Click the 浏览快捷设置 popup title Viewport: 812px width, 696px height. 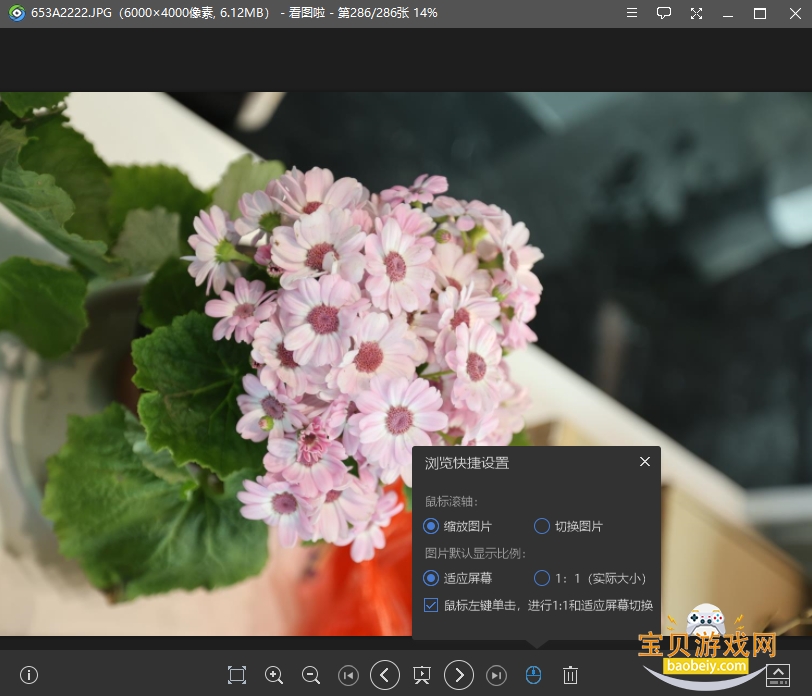(467, 463)
